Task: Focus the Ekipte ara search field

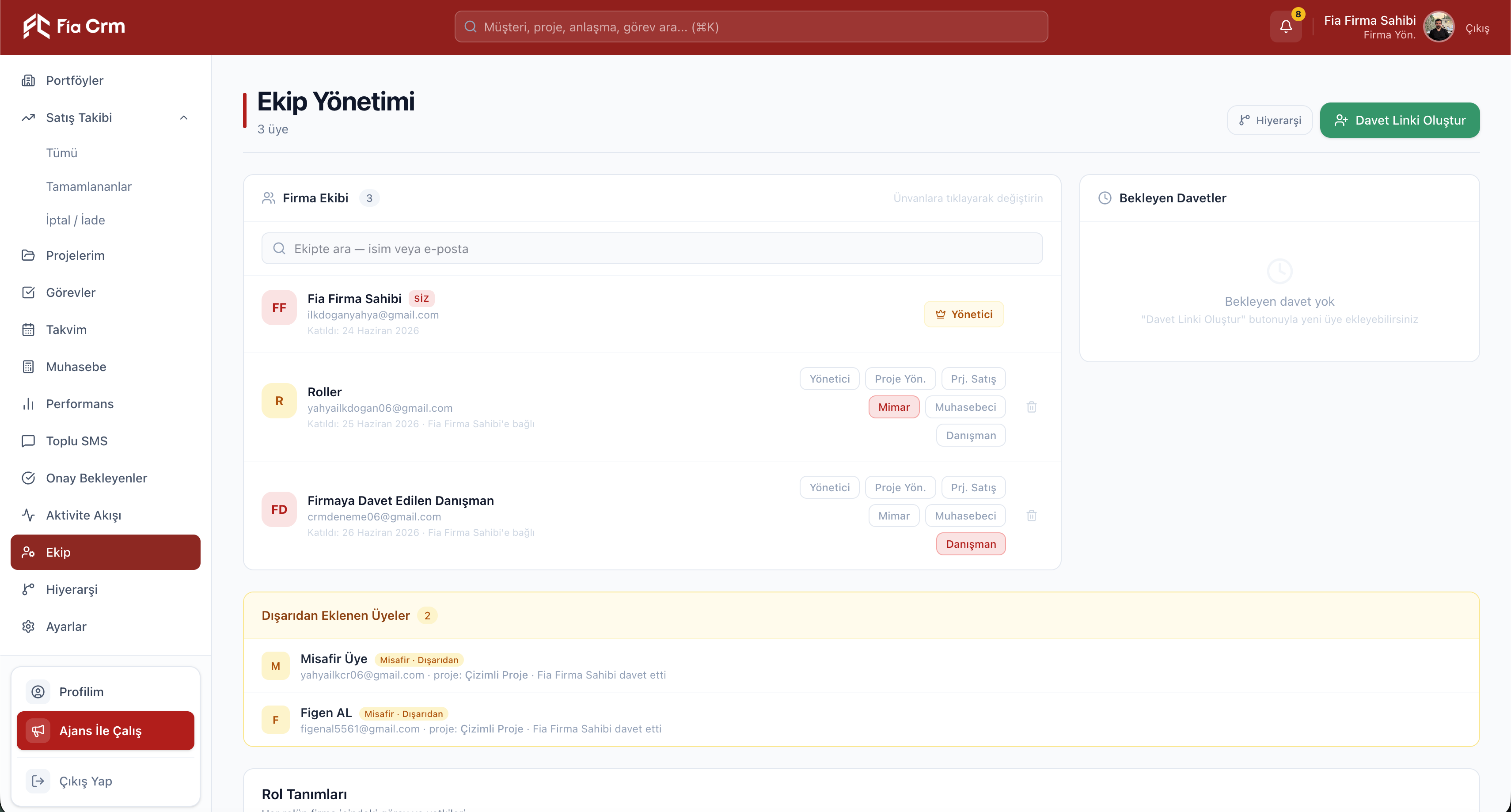Action: [652, 249]
